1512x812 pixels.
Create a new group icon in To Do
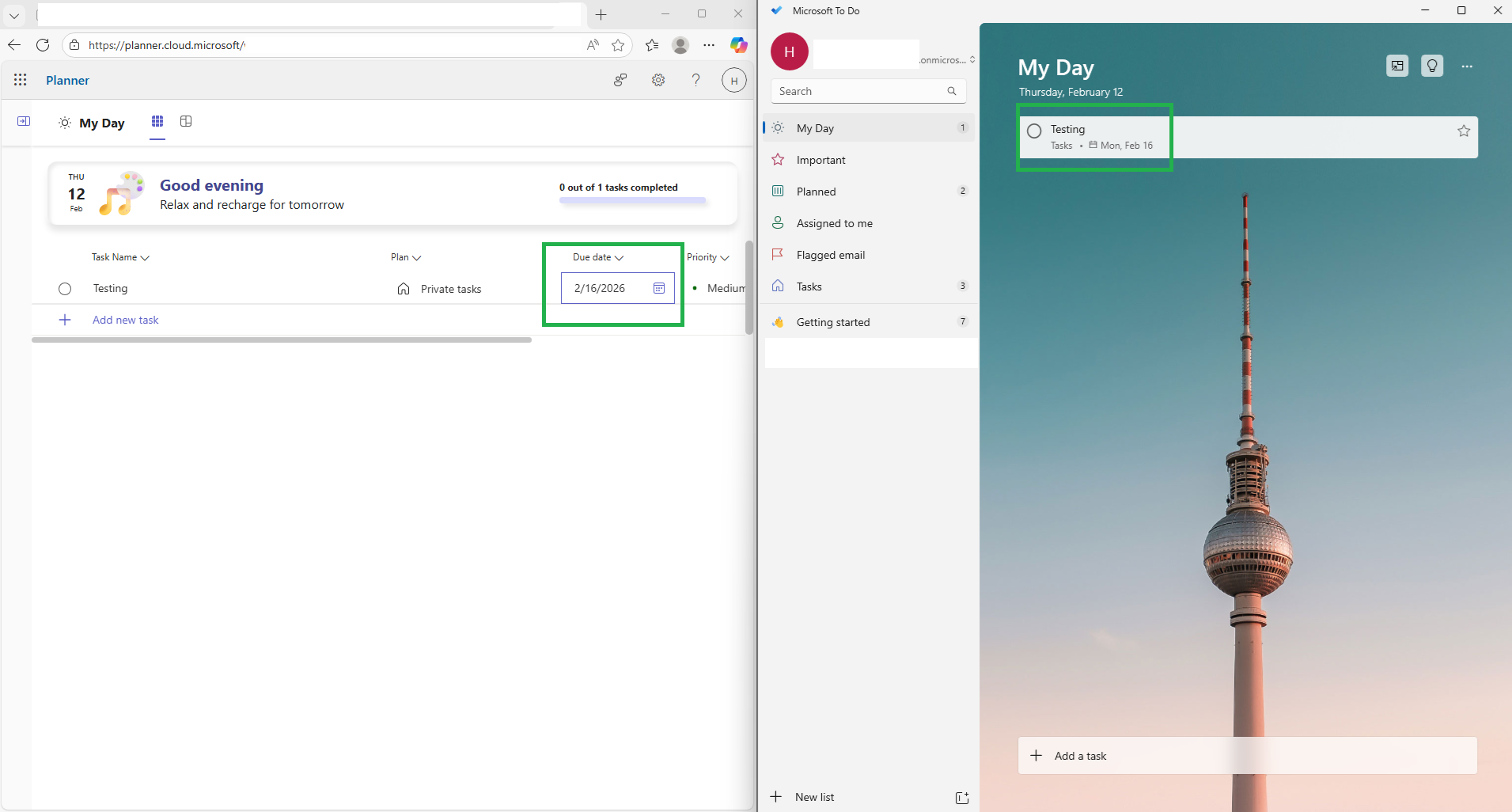962,798
